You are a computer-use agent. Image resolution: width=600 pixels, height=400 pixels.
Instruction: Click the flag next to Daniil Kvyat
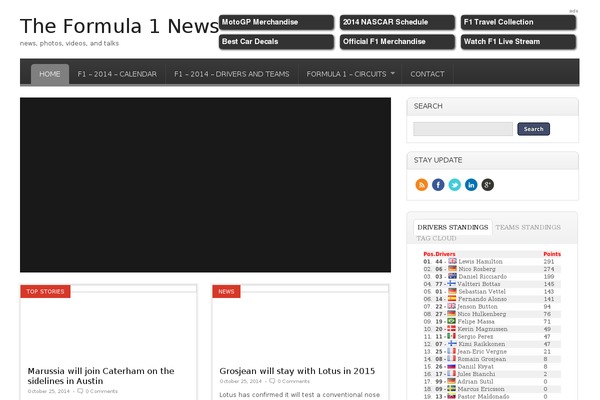point(452,366)
